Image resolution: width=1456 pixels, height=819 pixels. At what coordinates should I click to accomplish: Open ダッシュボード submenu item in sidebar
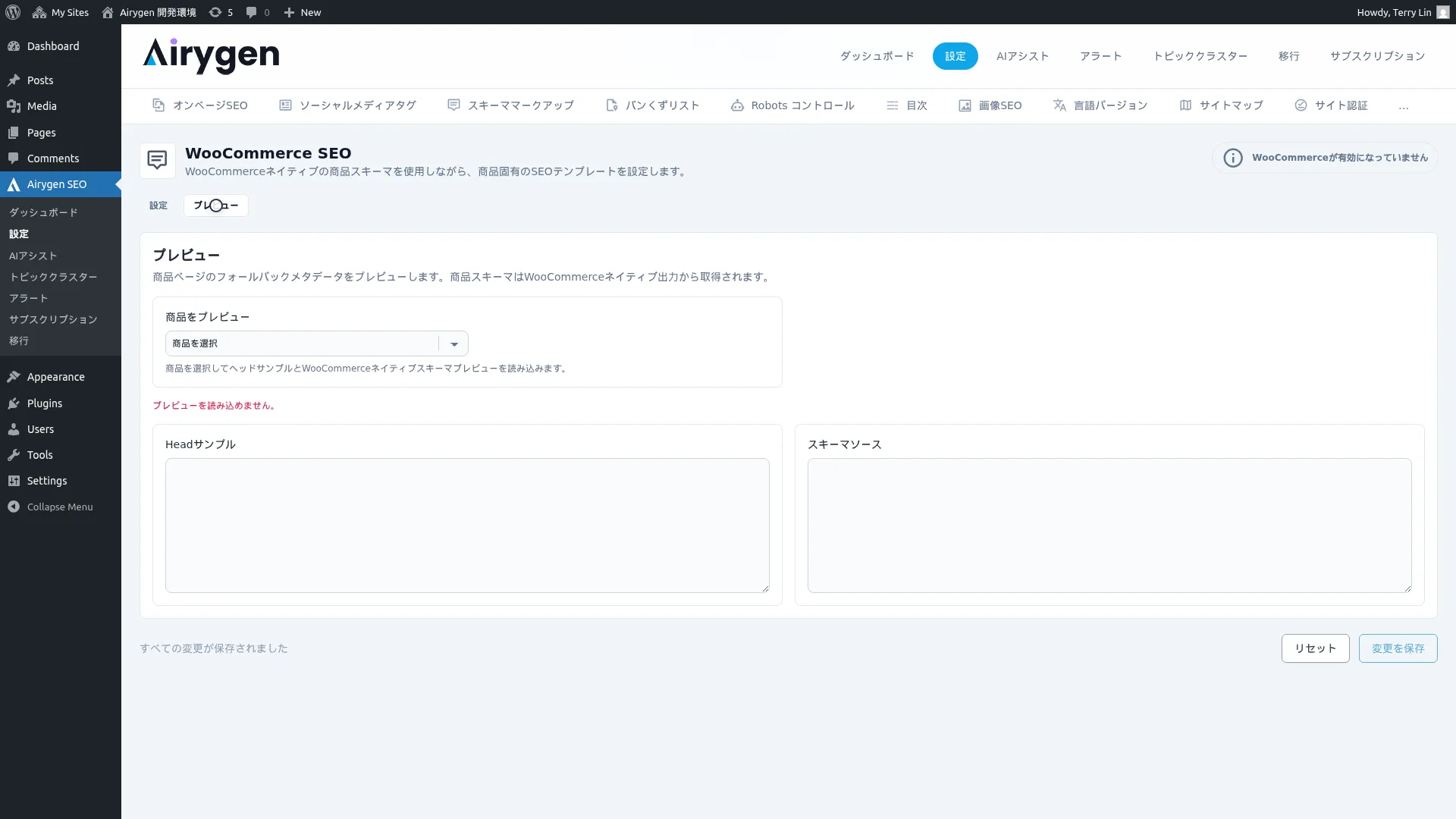point(43,212)
